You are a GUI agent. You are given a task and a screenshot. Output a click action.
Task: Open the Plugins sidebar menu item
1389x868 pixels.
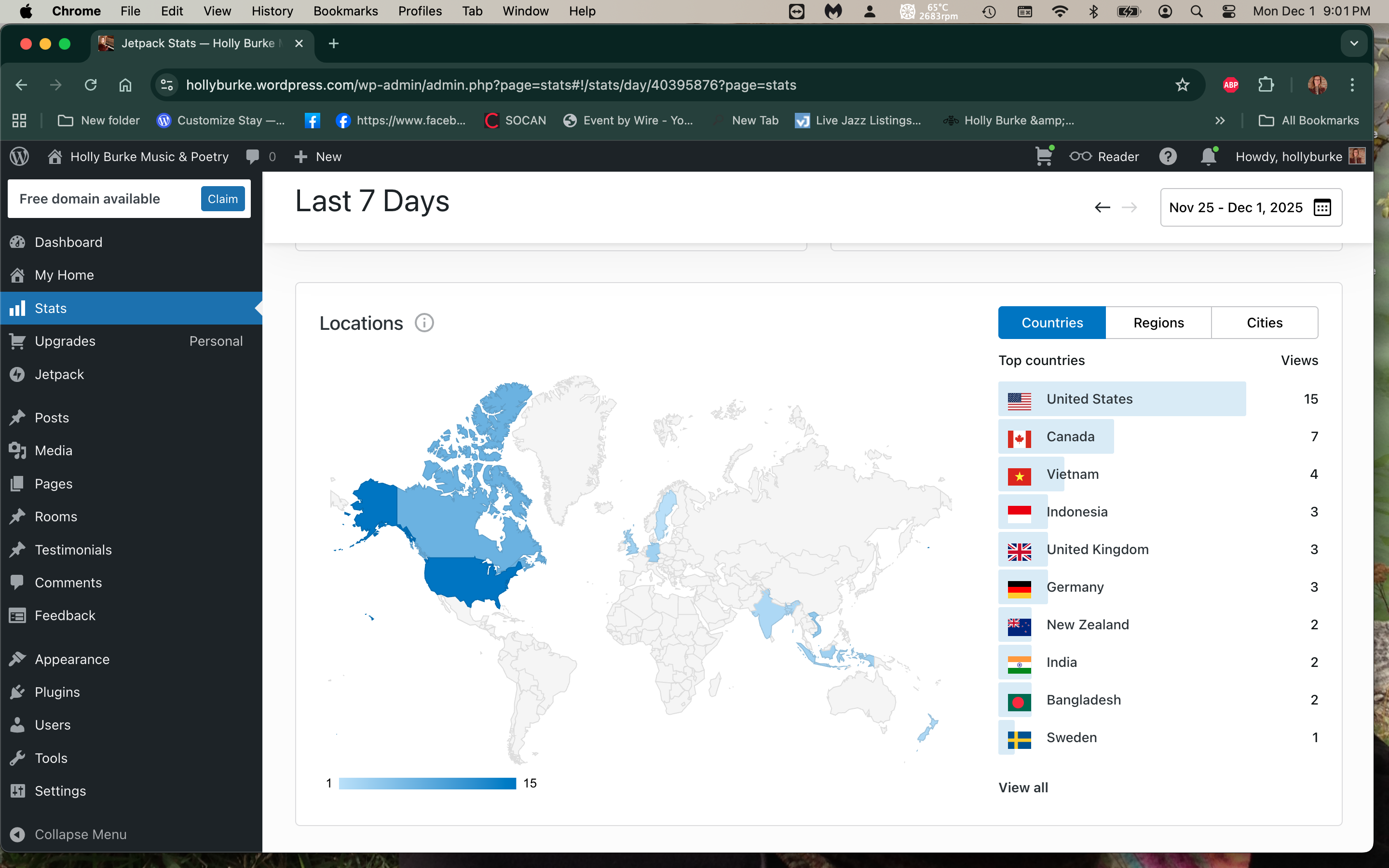(x=57, y=692)
